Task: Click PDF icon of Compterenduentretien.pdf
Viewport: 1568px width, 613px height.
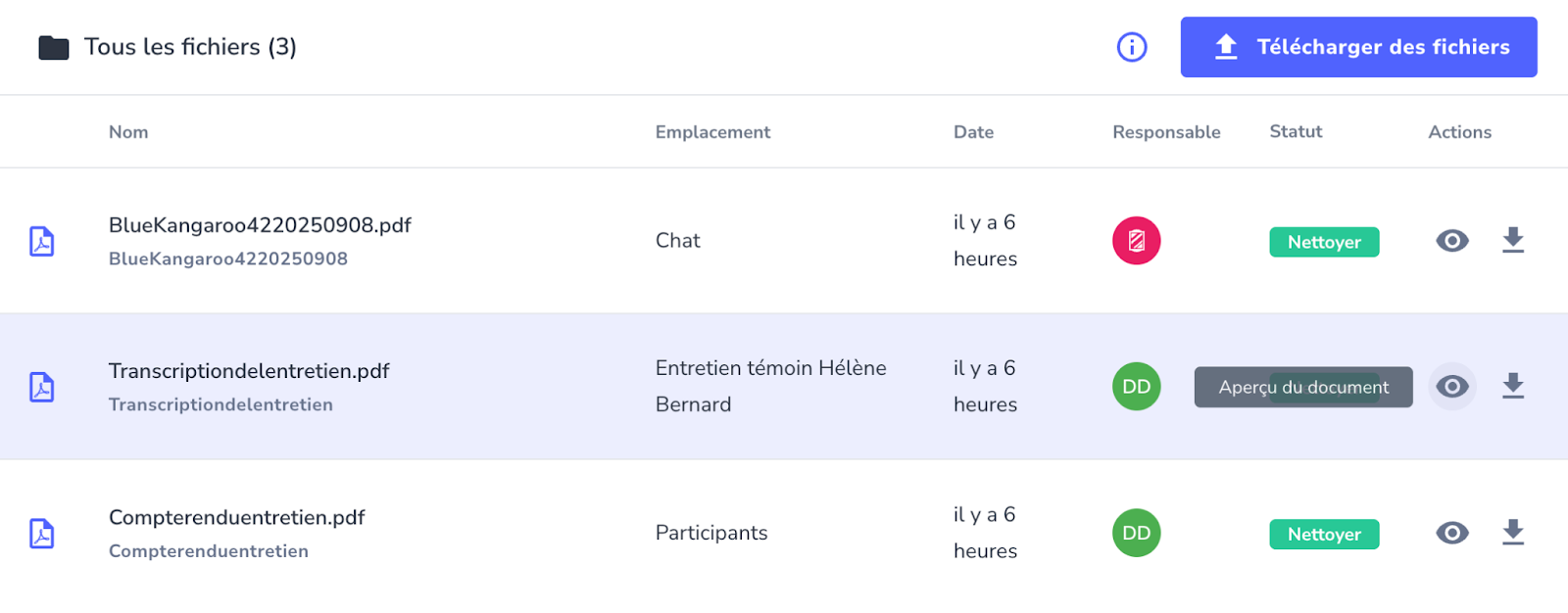Action: [41, 533]
